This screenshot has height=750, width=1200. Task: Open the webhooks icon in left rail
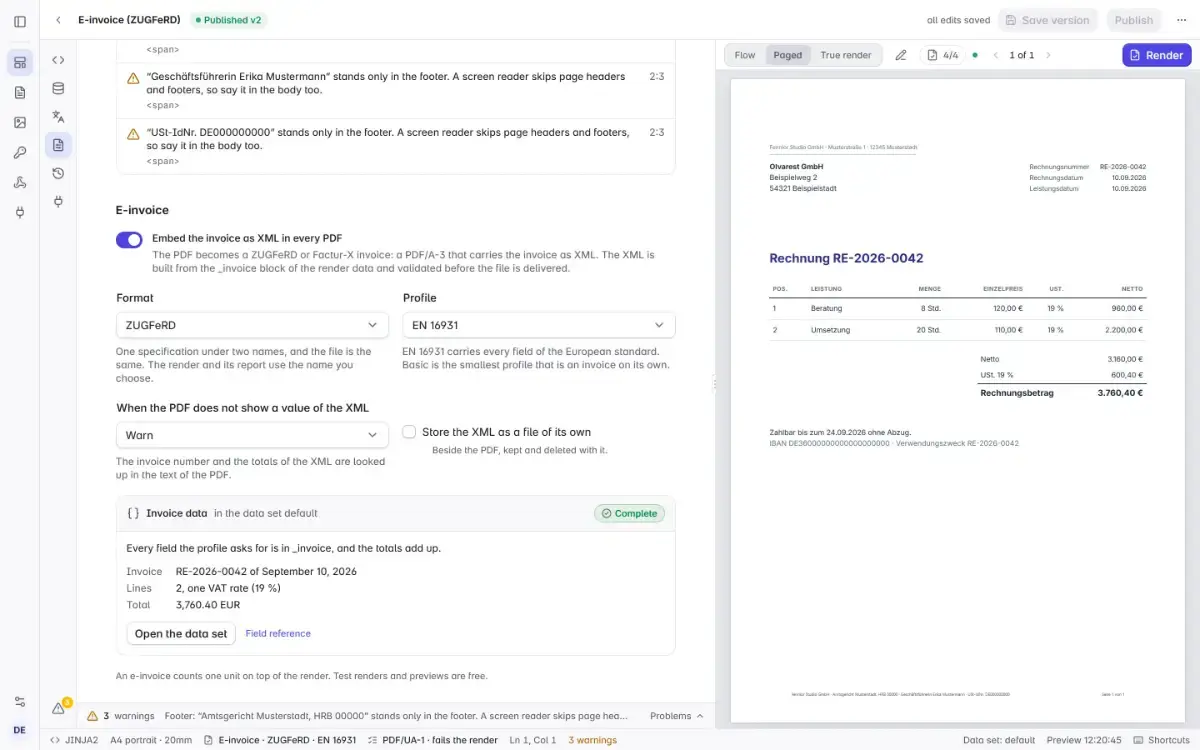coord(20,183)
